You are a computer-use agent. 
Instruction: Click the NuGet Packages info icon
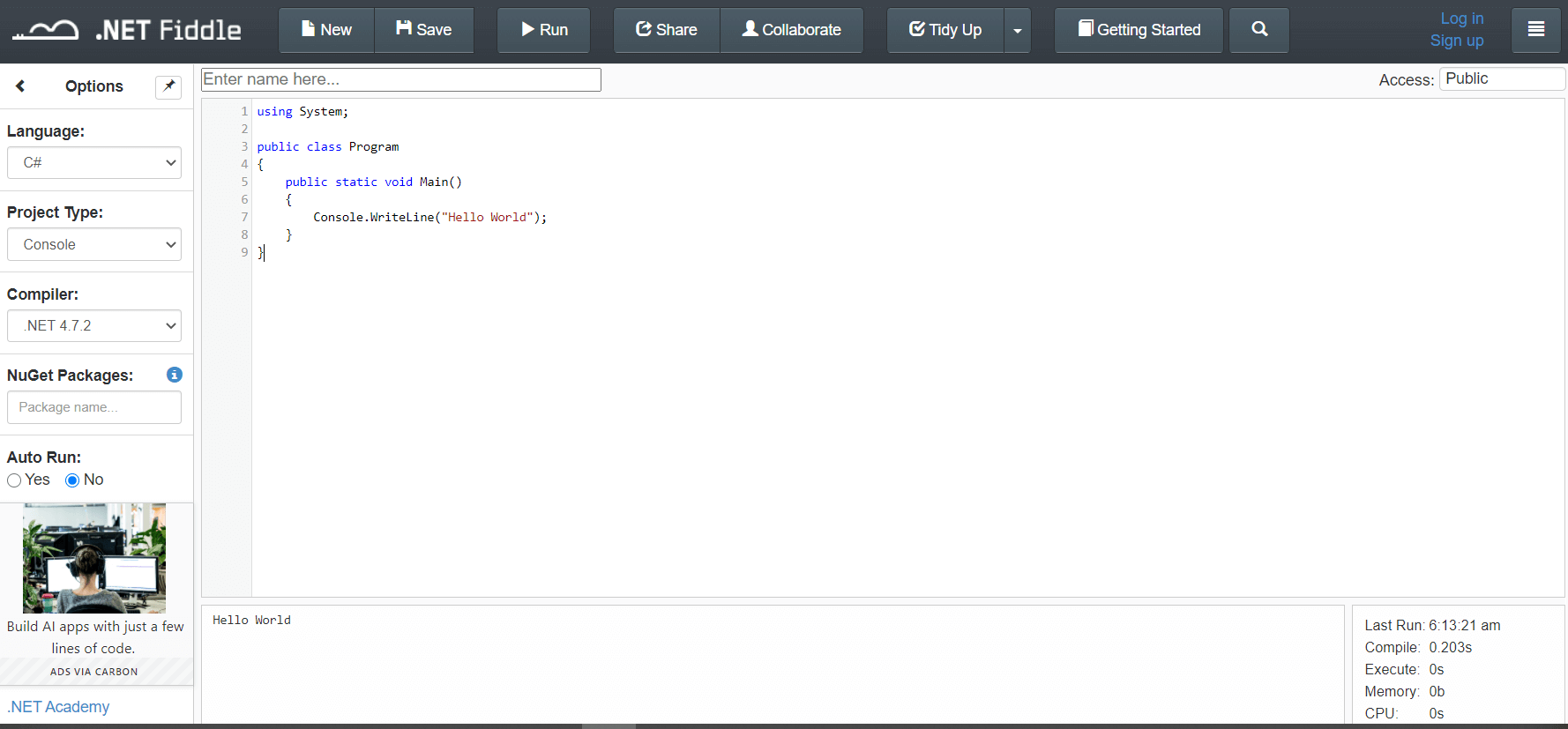click(x=175, y=375)
